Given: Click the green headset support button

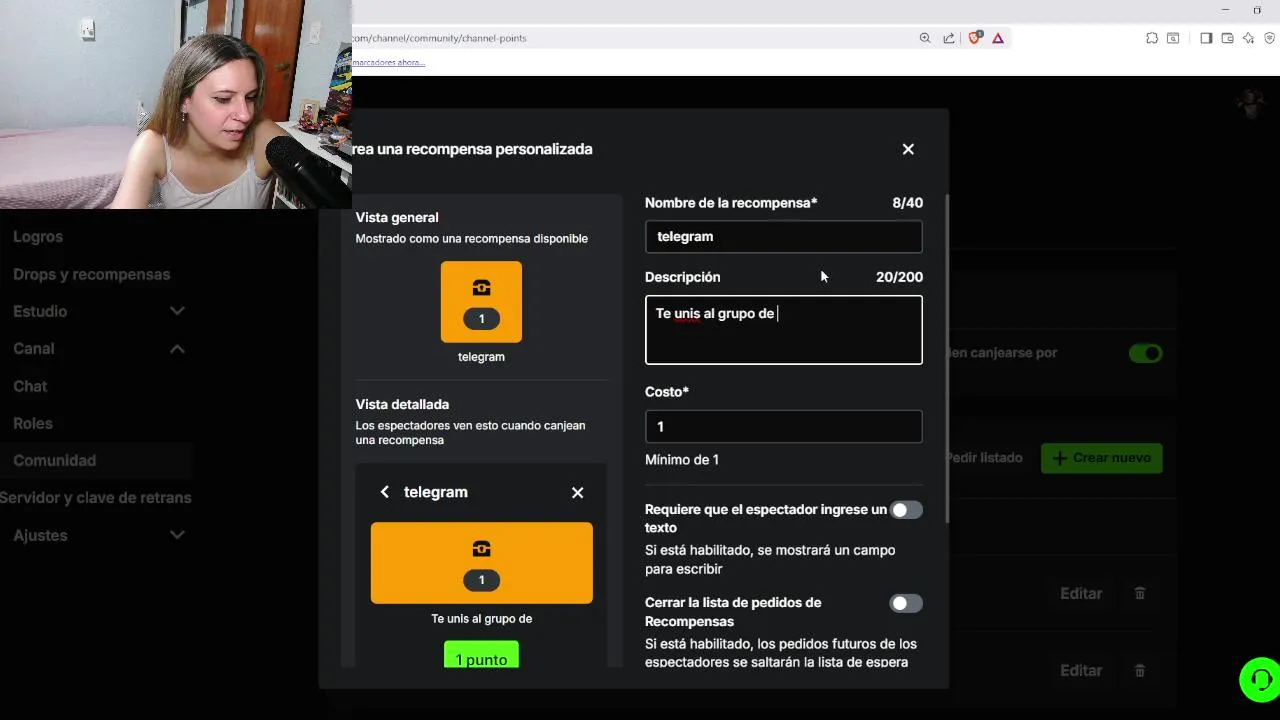Looking at the screenshot, I should coord(1259,679).
